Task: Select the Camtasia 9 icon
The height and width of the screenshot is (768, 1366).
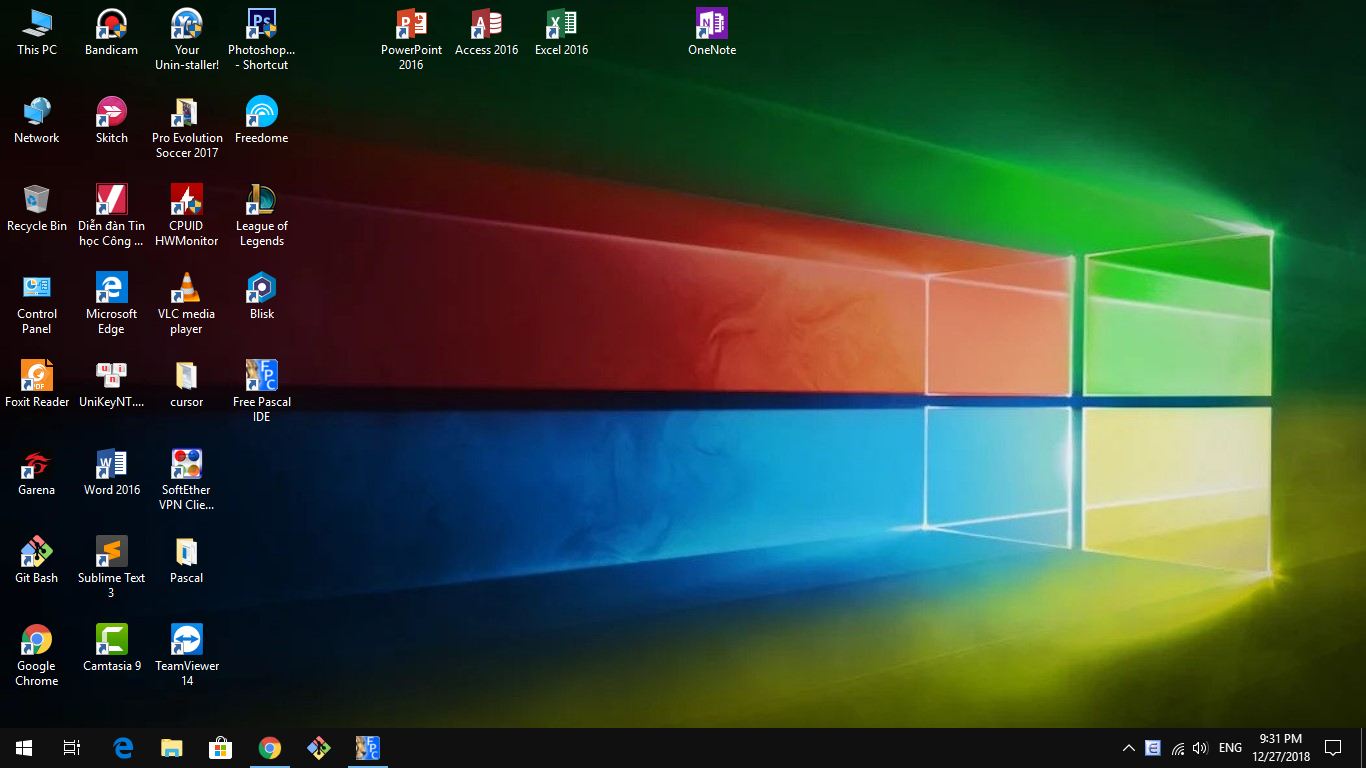Action: [x=112, y=648]
